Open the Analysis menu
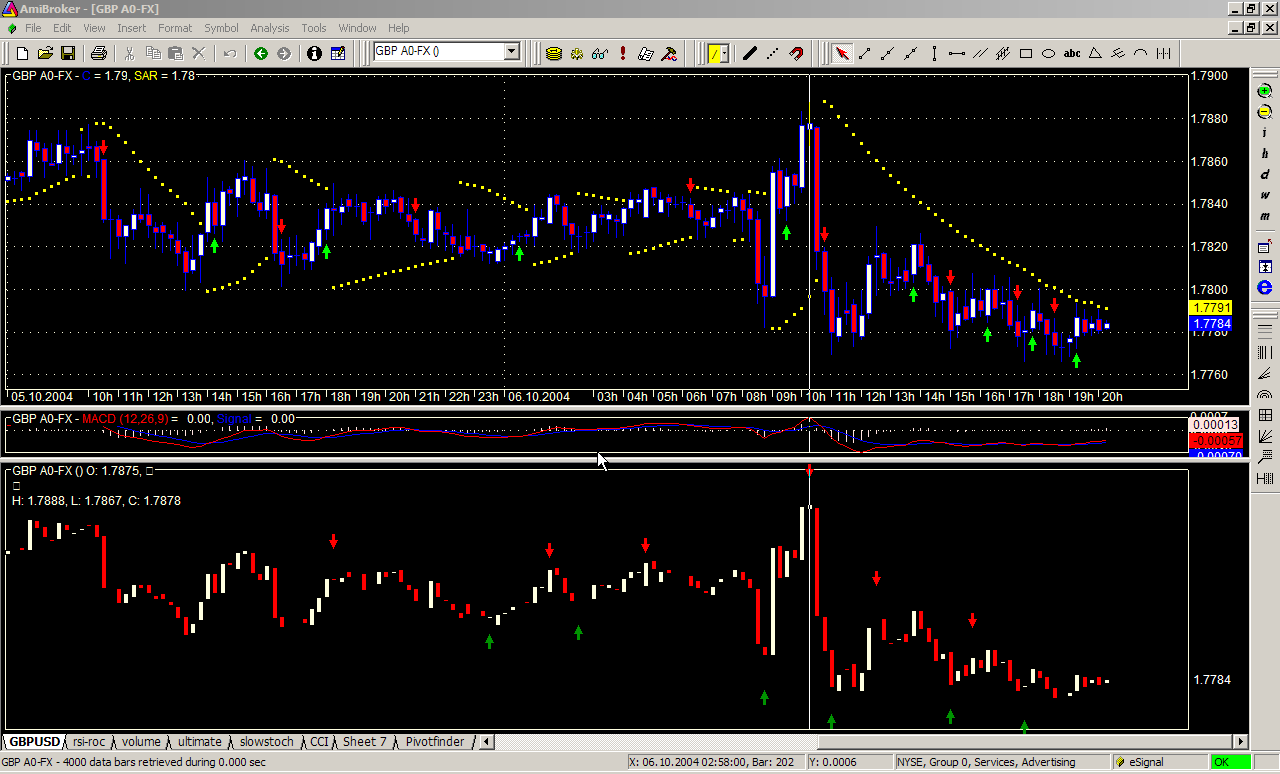The height and width of the screenshot is (774, 1280). [x=270, y=28]
